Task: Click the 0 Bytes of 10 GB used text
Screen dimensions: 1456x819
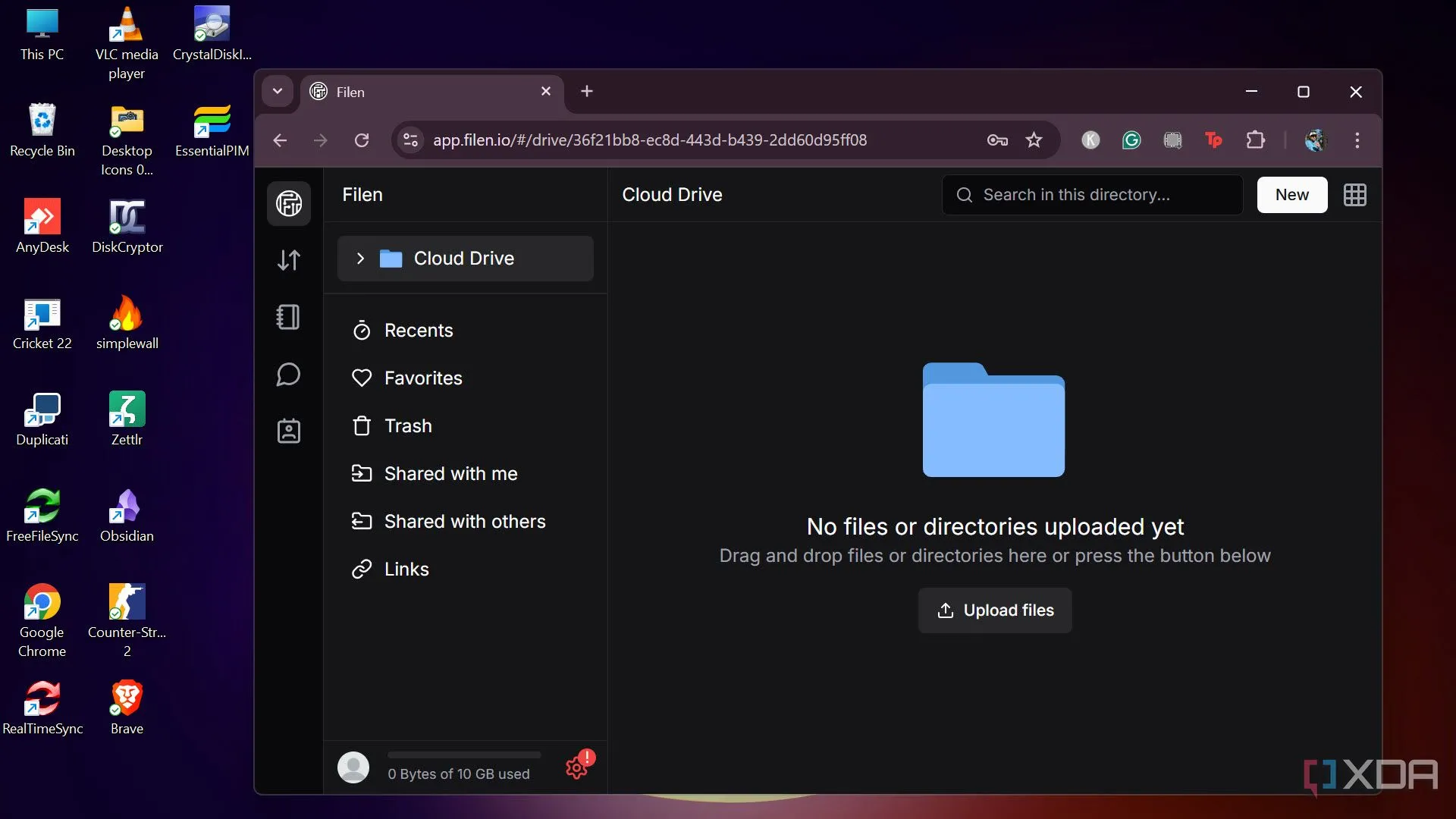Action: [459, 774]
